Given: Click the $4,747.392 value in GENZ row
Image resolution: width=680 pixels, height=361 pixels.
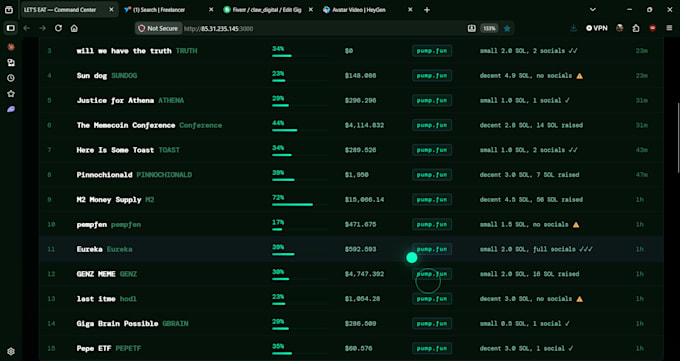Looking at the screenshot, I should click(x=364, y=274).
